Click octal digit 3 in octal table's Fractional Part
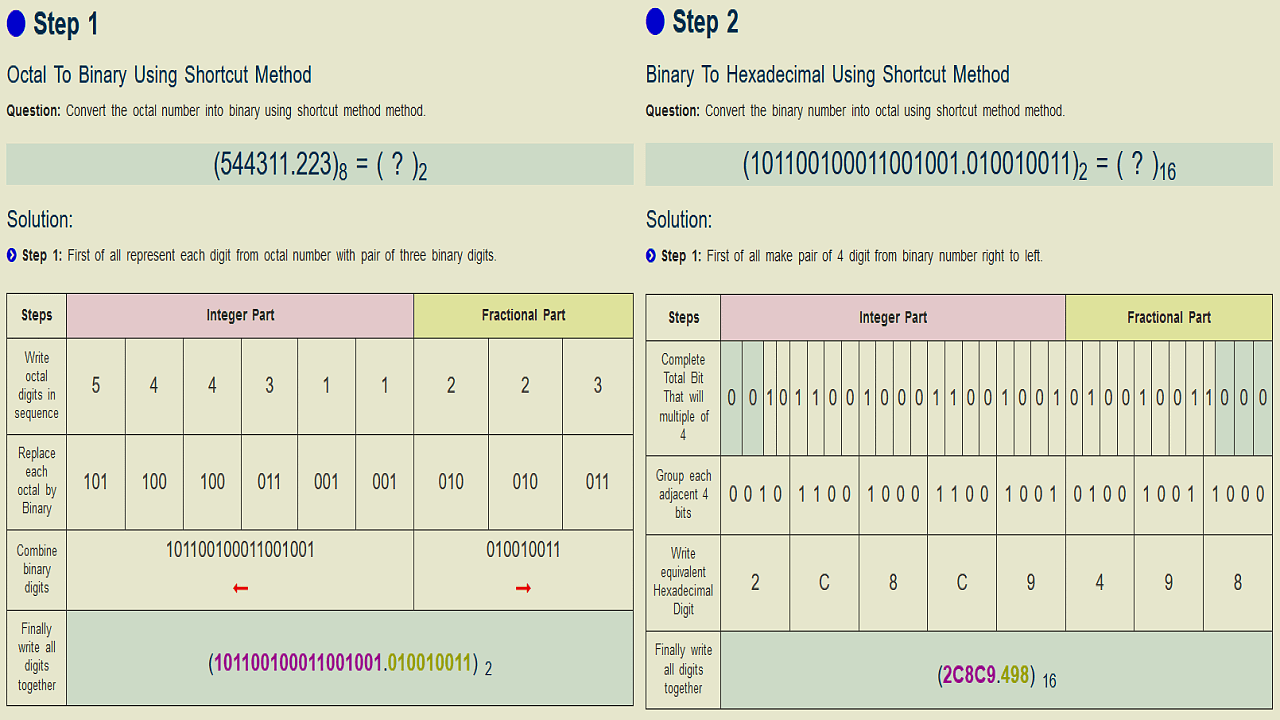 [x=597, y=386]
